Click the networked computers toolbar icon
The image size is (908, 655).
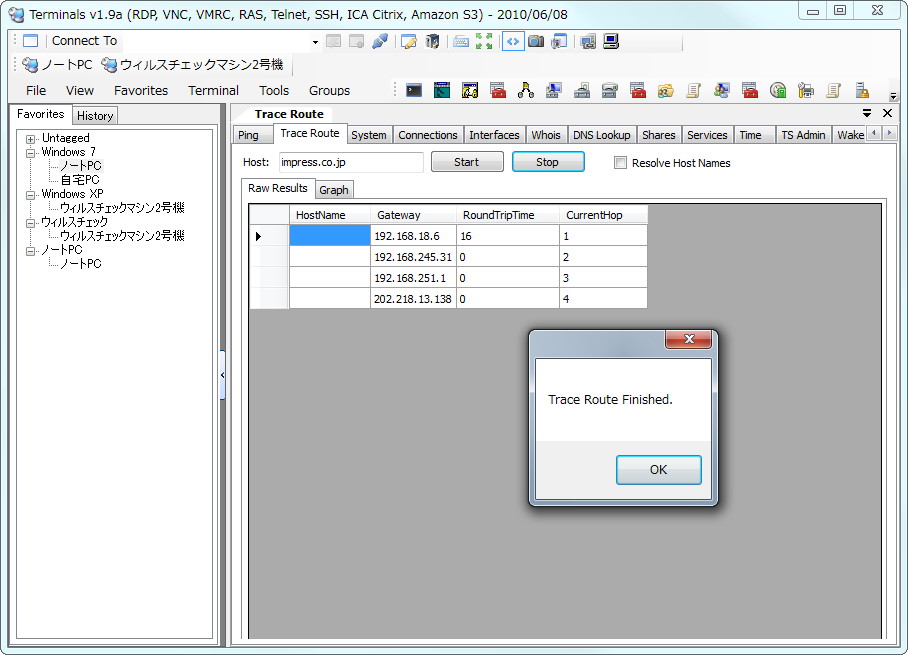click(x=588, y=41)
